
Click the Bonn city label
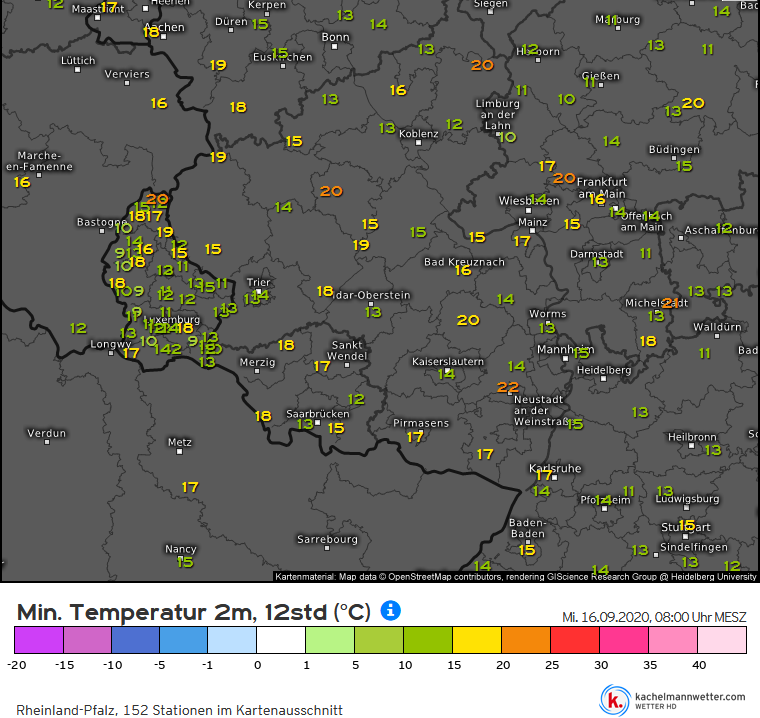tap(335, 37)
